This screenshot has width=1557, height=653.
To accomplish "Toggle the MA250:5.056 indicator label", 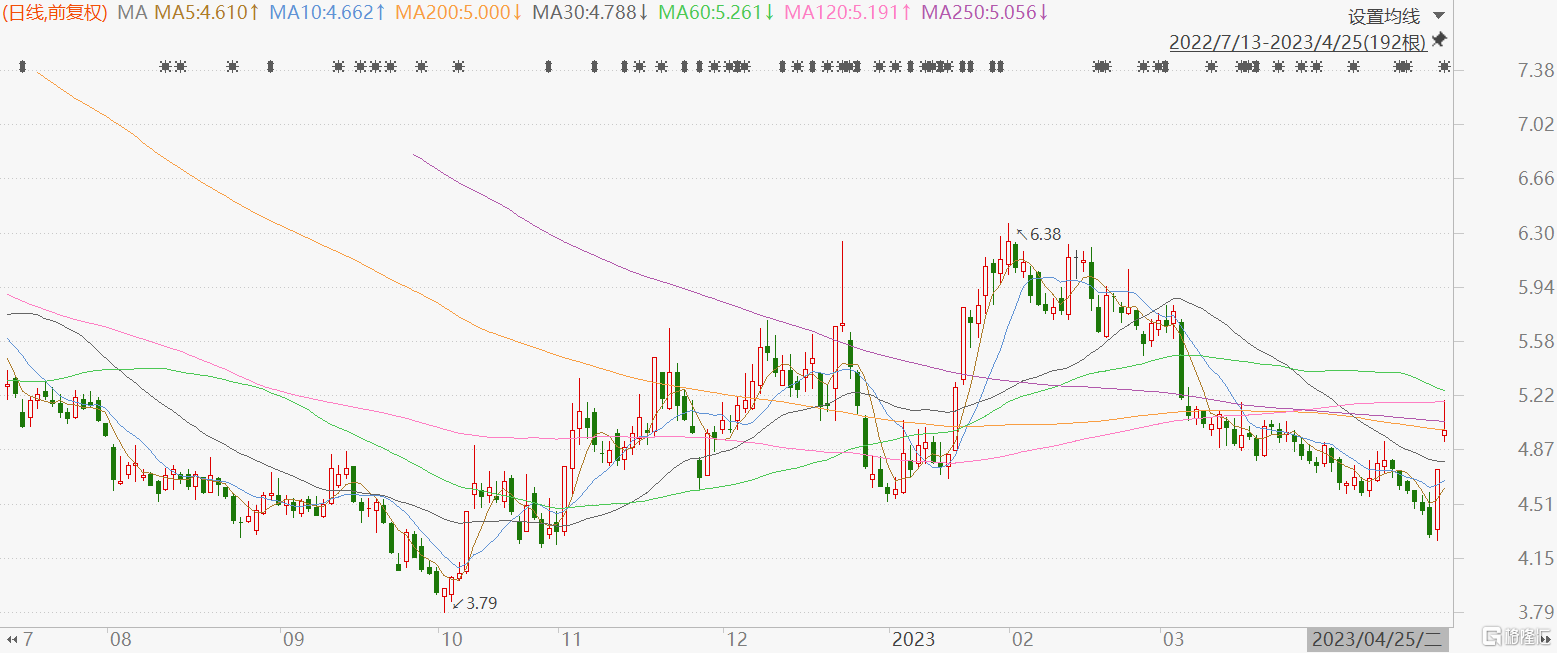I will click(985, 13).
